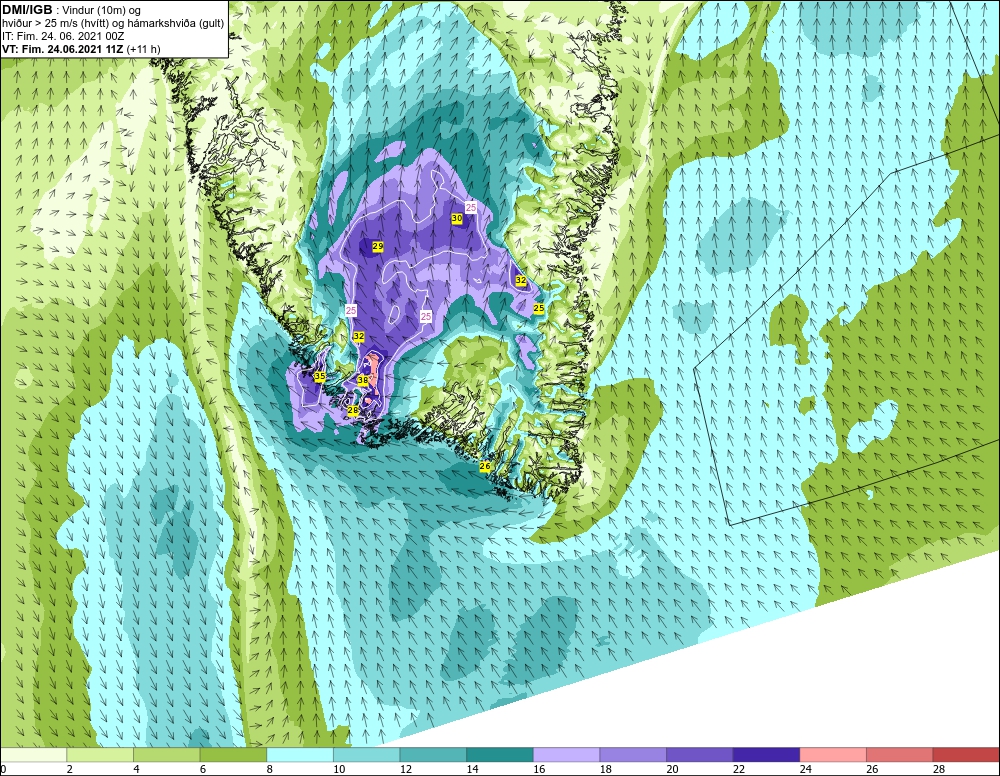Click the 4–6 m/s green legend swatch
The image size is (1000, 776).
point(166,755)
